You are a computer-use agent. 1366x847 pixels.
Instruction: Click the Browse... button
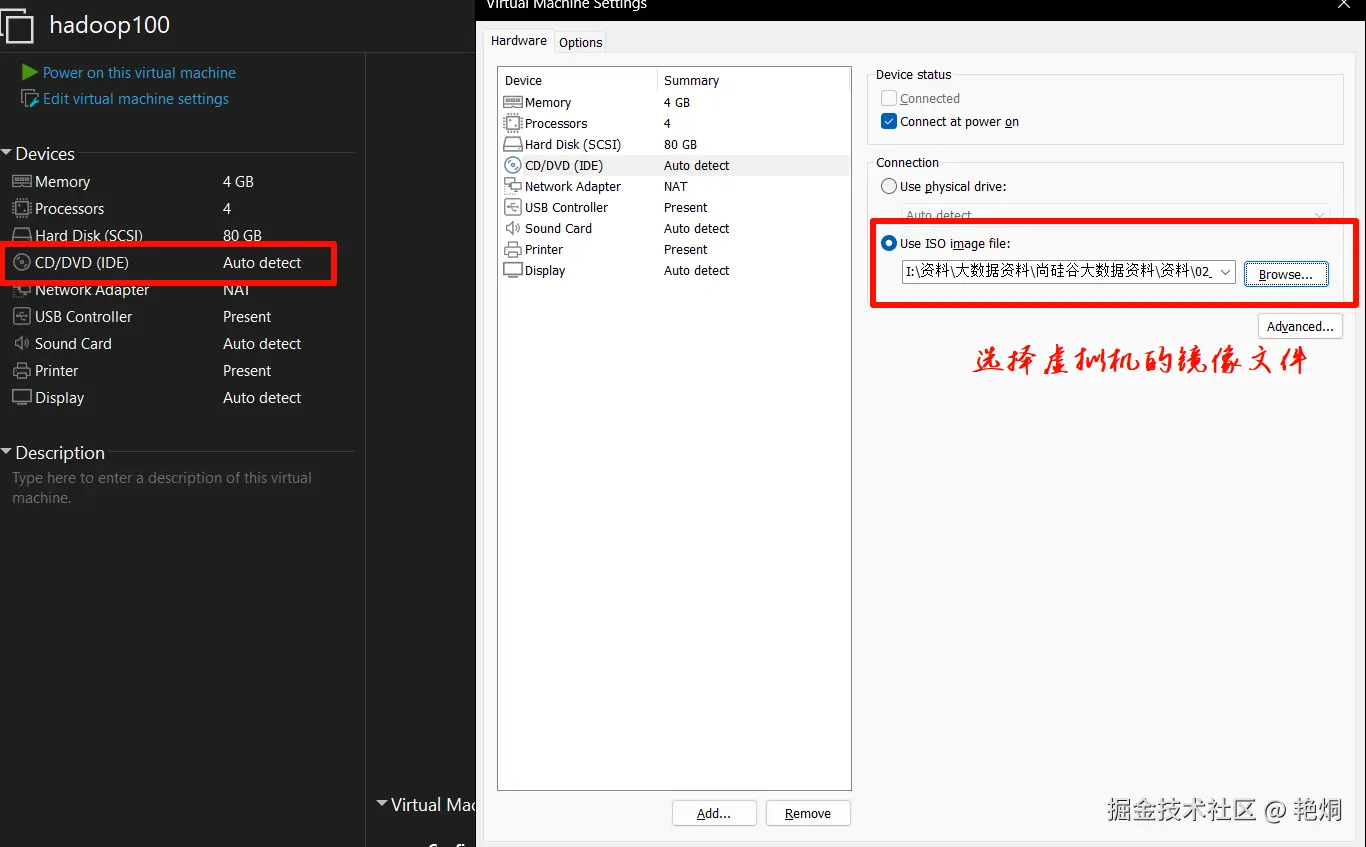[1286, 274]
